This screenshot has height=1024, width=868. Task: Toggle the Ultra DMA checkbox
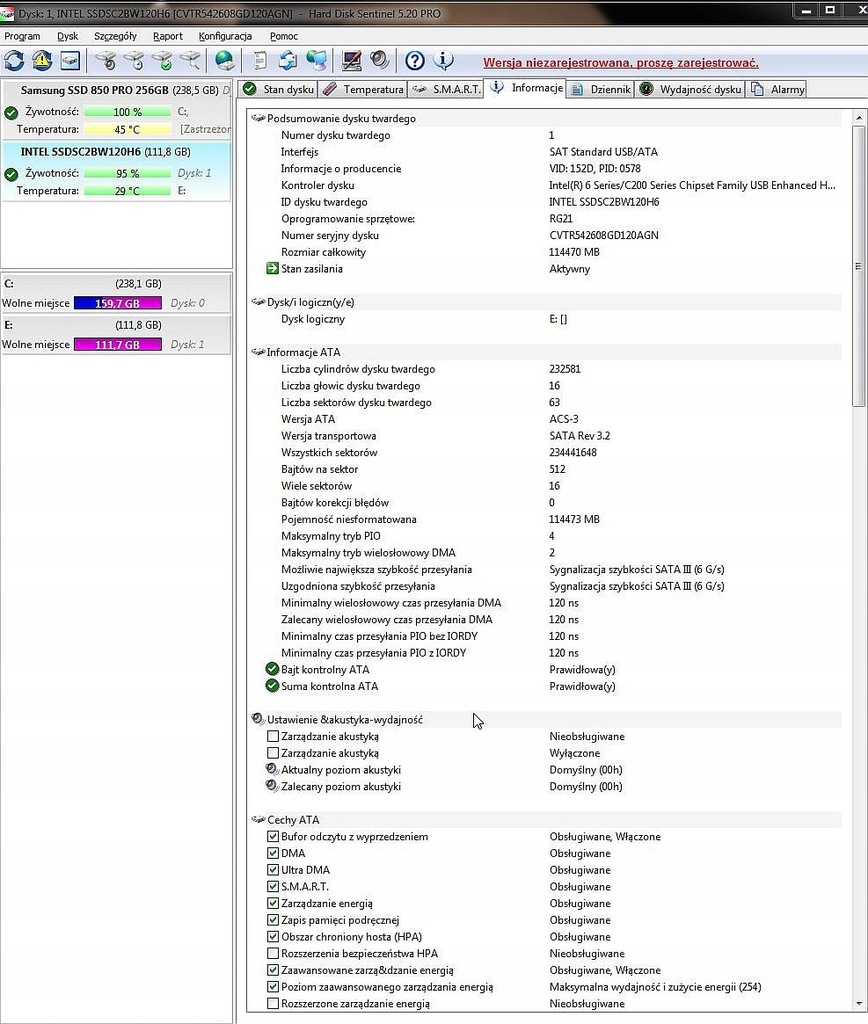(273, 870)
